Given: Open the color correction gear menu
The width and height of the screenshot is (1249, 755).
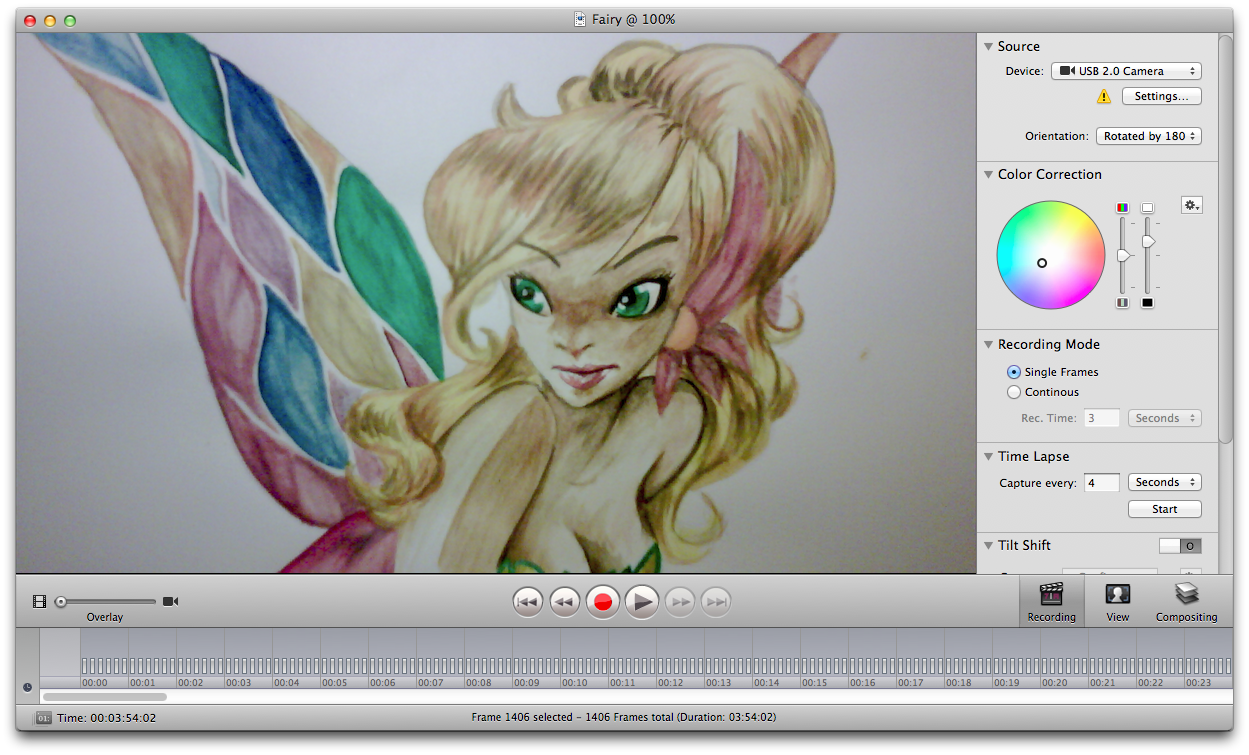Looking at the screenshot, I should tap(1191, 205).
